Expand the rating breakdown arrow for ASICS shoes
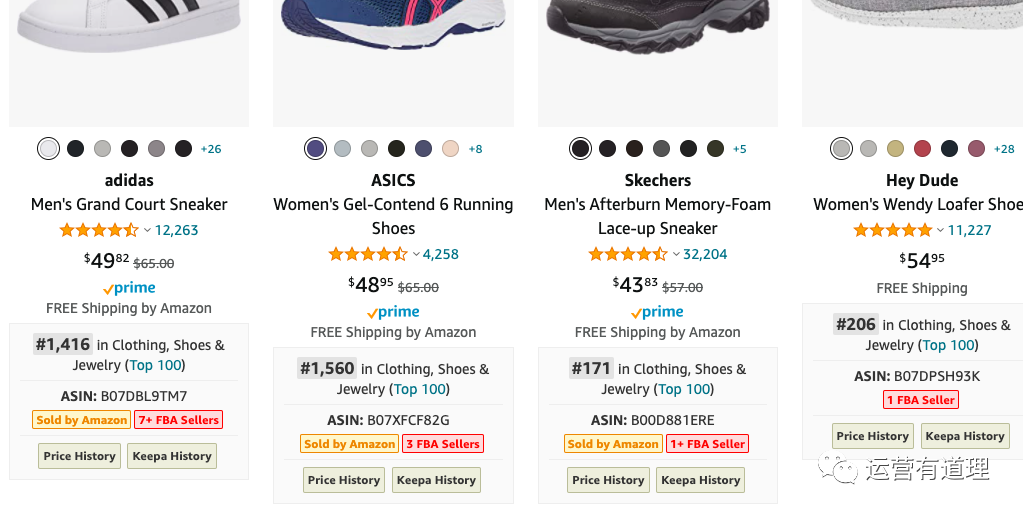 point(416,254)
